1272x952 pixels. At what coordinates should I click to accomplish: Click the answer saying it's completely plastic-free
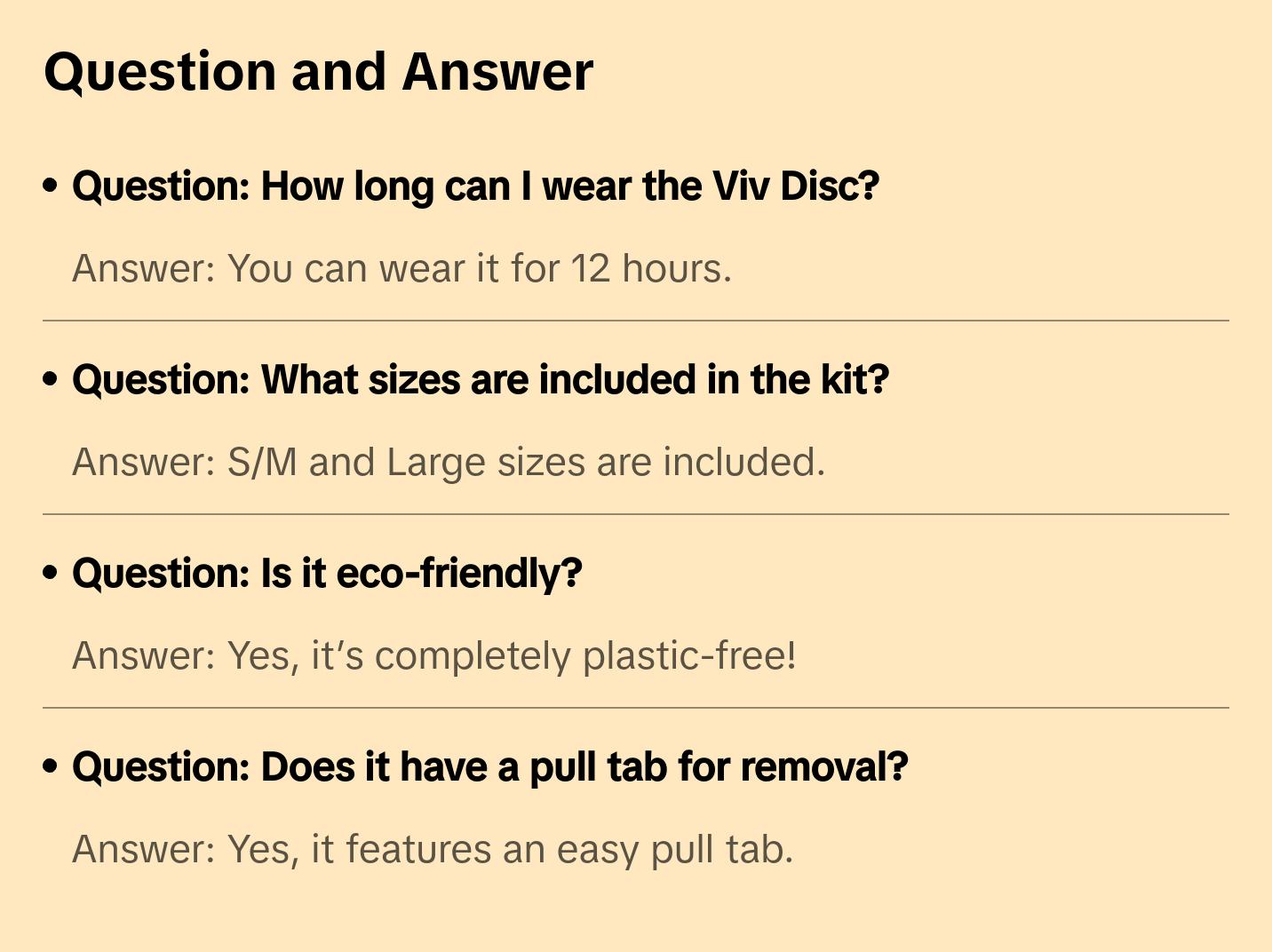click(433, 655)
